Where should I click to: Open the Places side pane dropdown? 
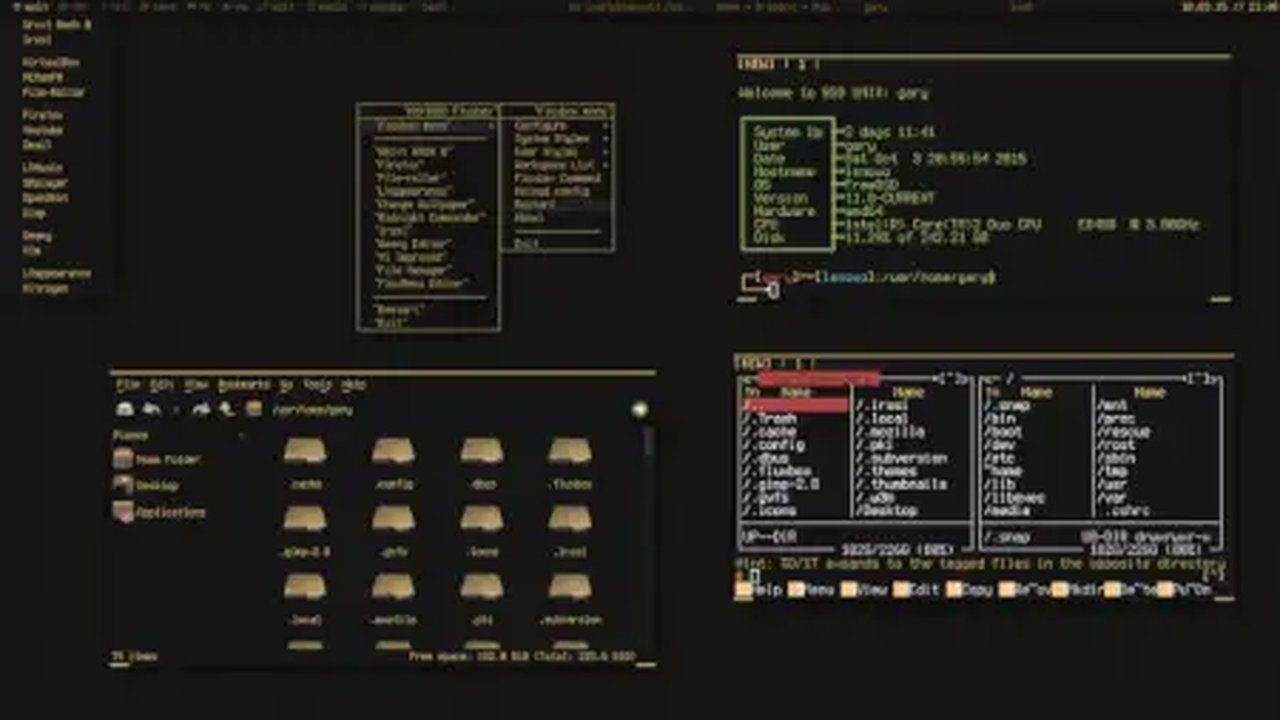[240, 436]
